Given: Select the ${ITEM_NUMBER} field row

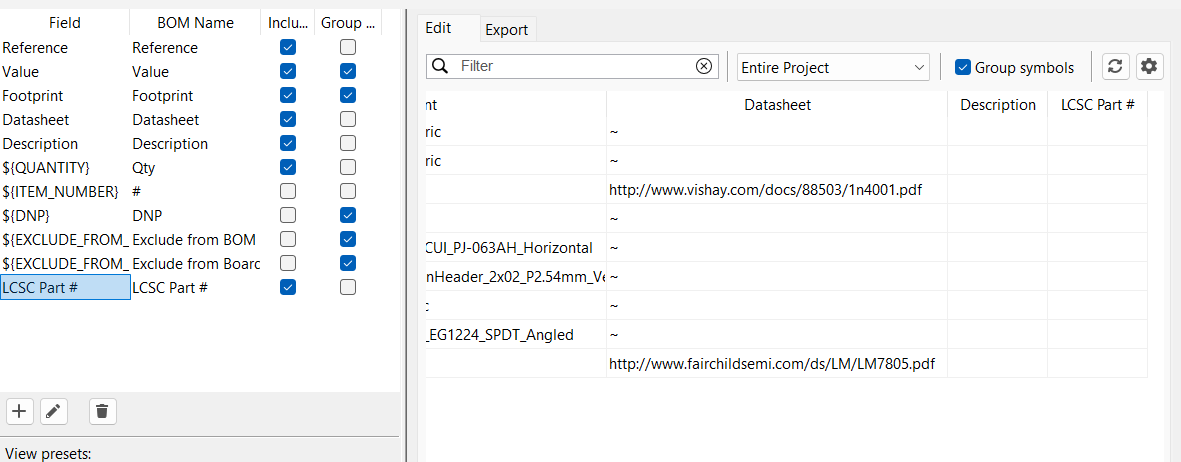Looking at the screenshot, I should pyautogui.click(x=65, y=191).
